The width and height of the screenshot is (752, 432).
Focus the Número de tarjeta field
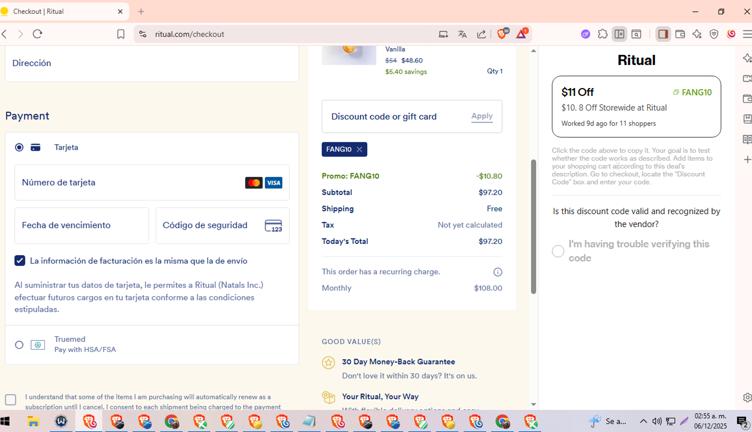click(152, 183)
